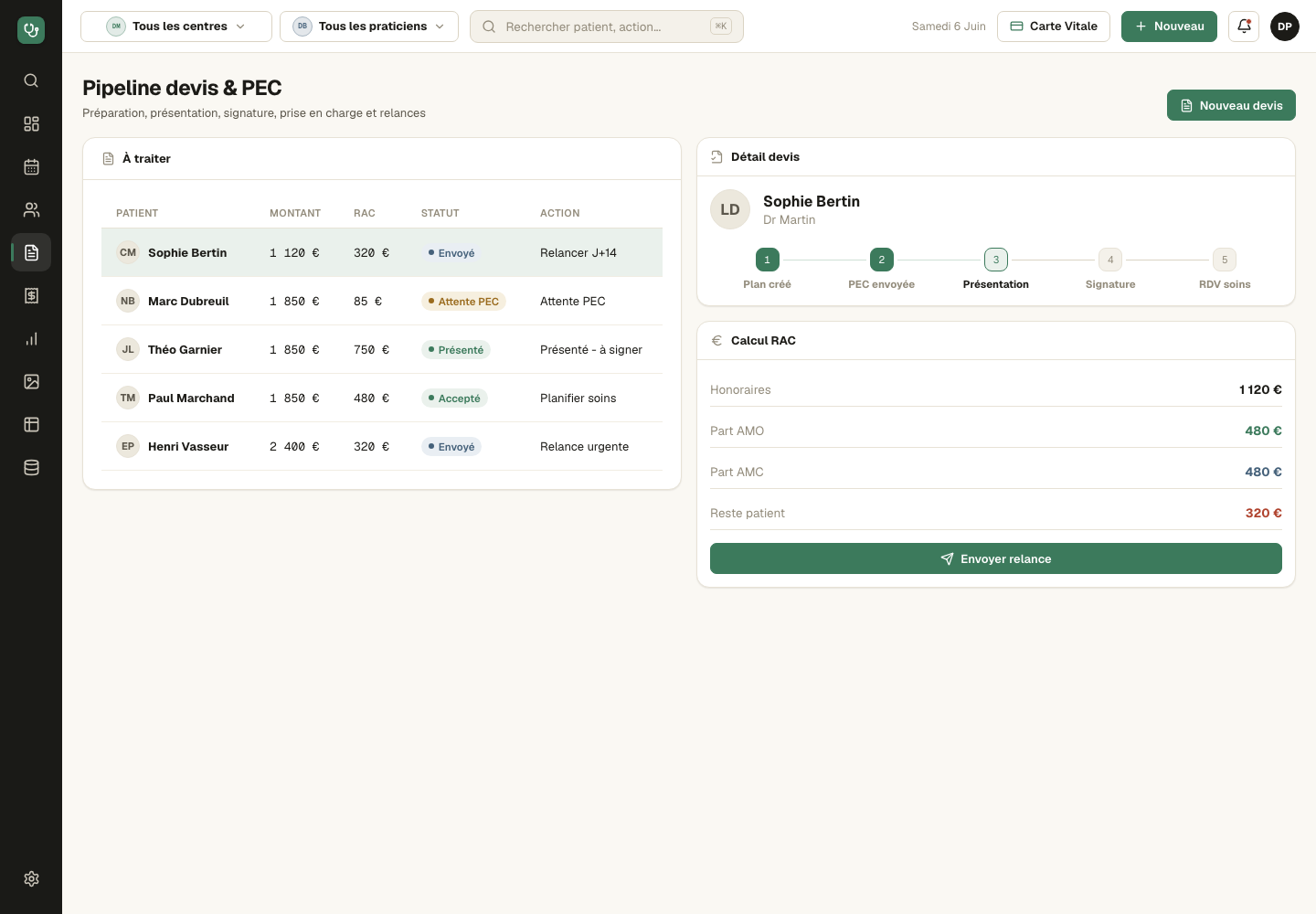
Task: Click the Relancer J+14 action
Action: click(578, 253)
